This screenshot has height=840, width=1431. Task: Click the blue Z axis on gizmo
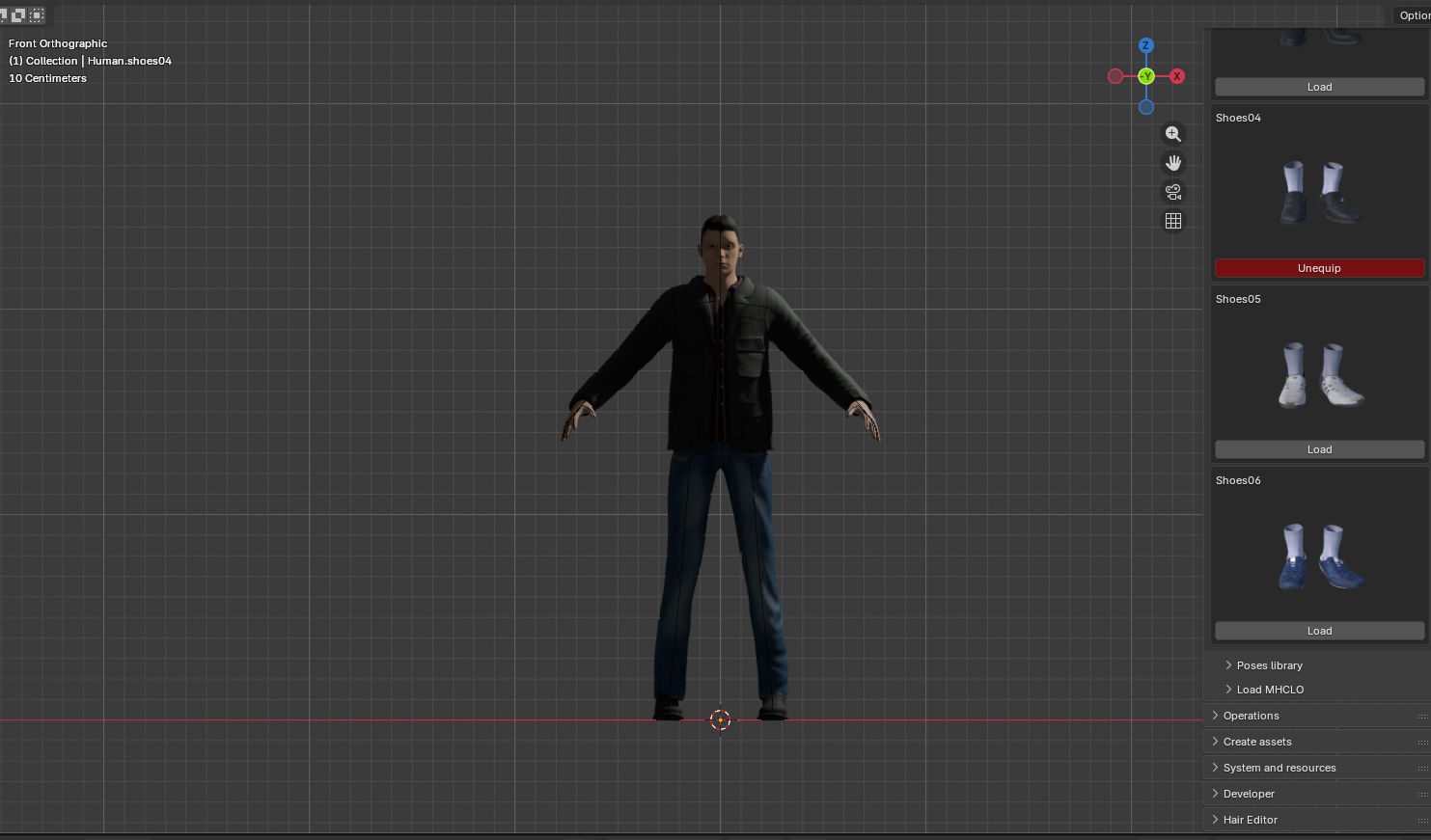coord(1146,45)
